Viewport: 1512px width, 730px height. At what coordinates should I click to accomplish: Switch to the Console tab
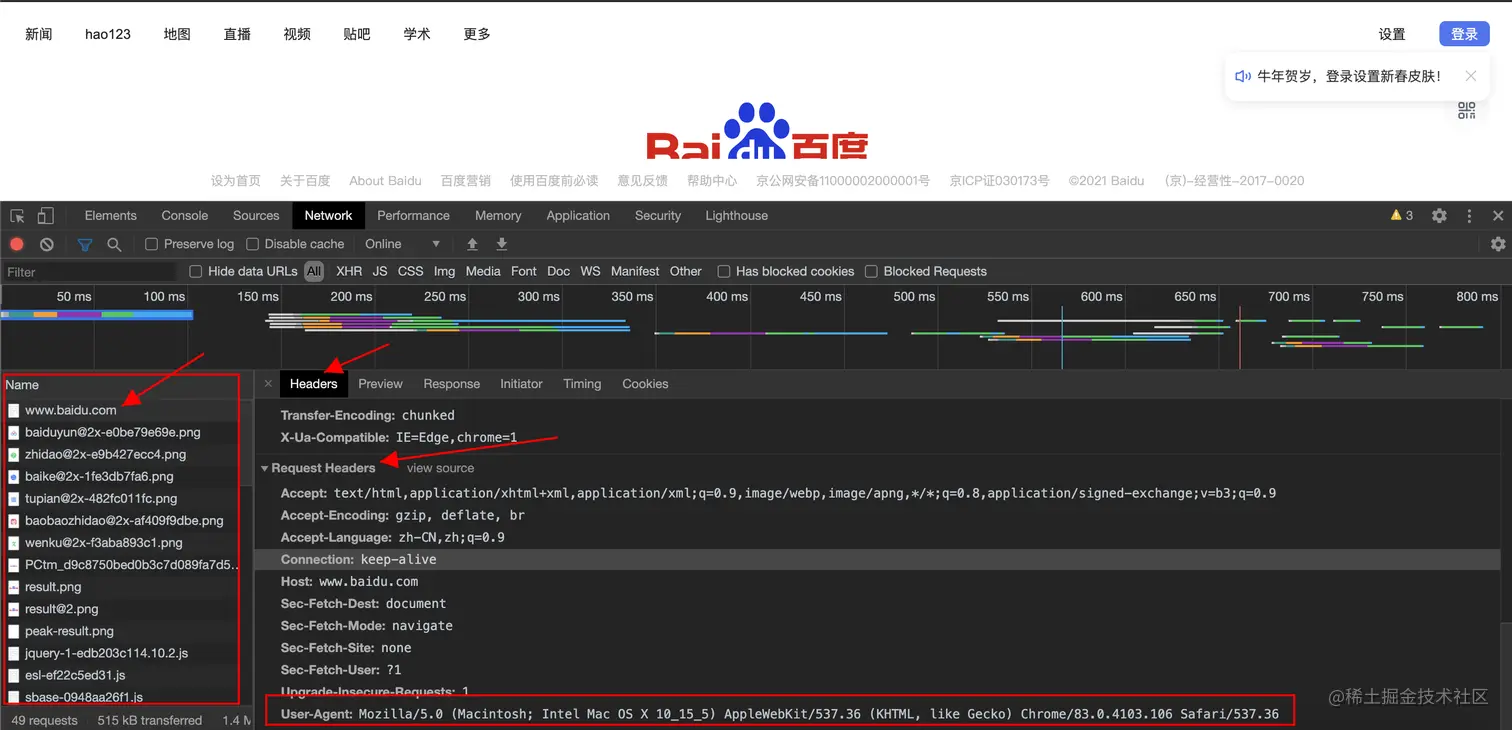(x=185, y=215)
